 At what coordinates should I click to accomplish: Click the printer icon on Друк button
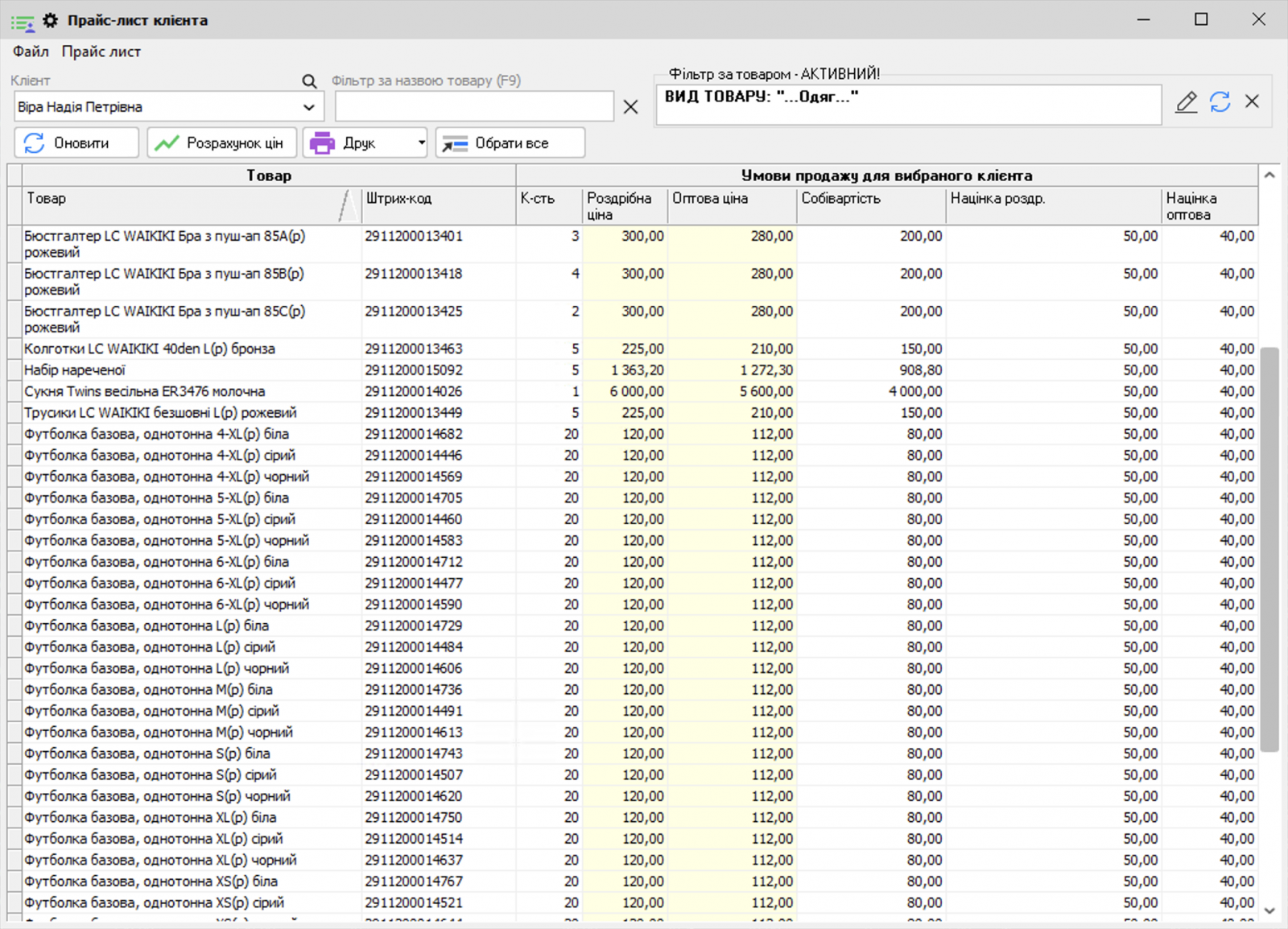pyautogui.click(x=324, y=142)
